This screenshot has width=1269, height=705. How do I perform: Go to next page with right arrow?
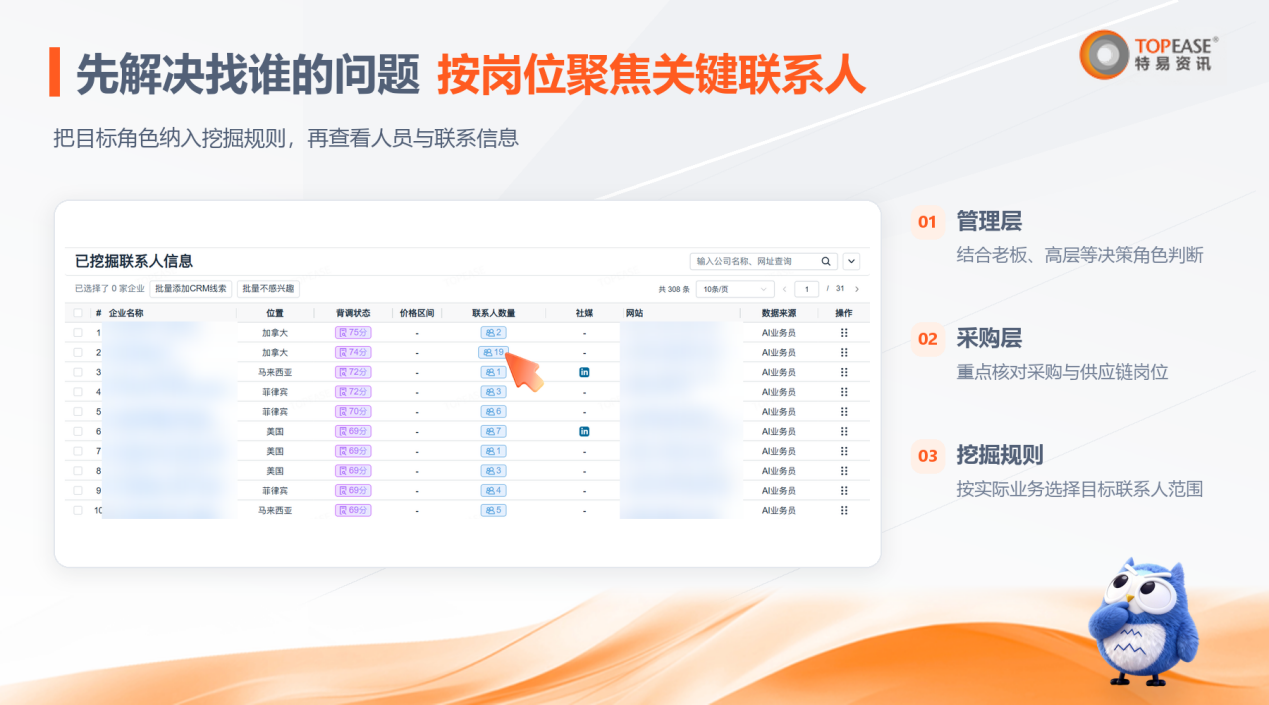tap(857, 289)
